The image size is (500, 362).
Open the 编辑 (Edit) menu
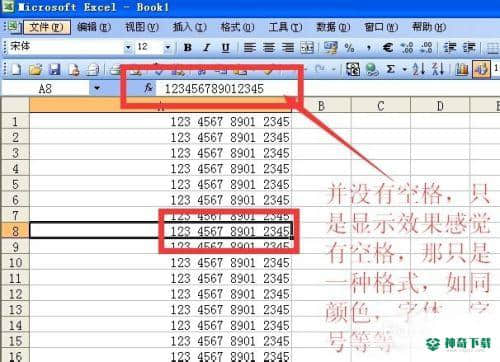pos(94,27)
